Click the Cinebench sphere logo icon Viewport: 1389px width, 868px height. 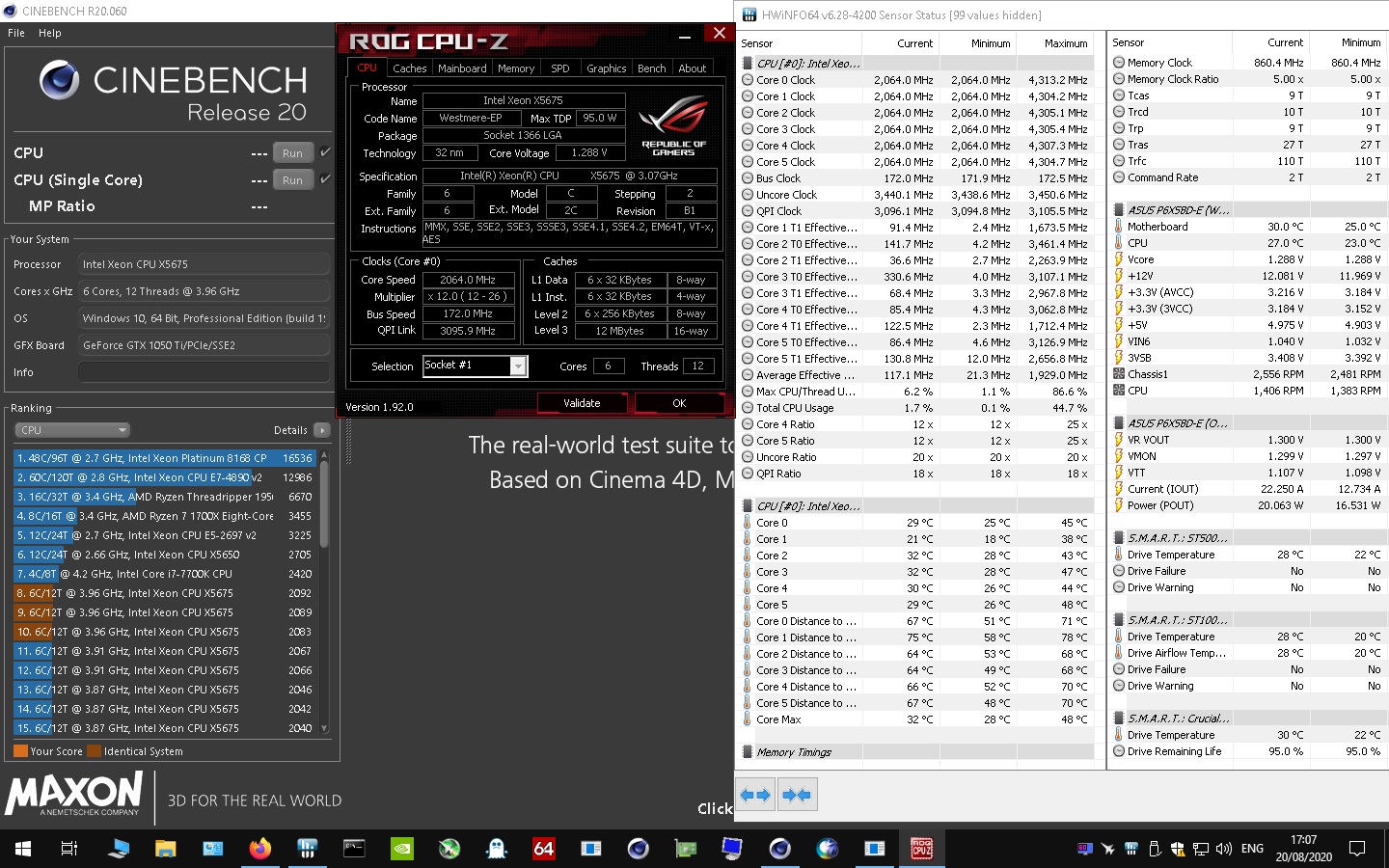point(59,80)
